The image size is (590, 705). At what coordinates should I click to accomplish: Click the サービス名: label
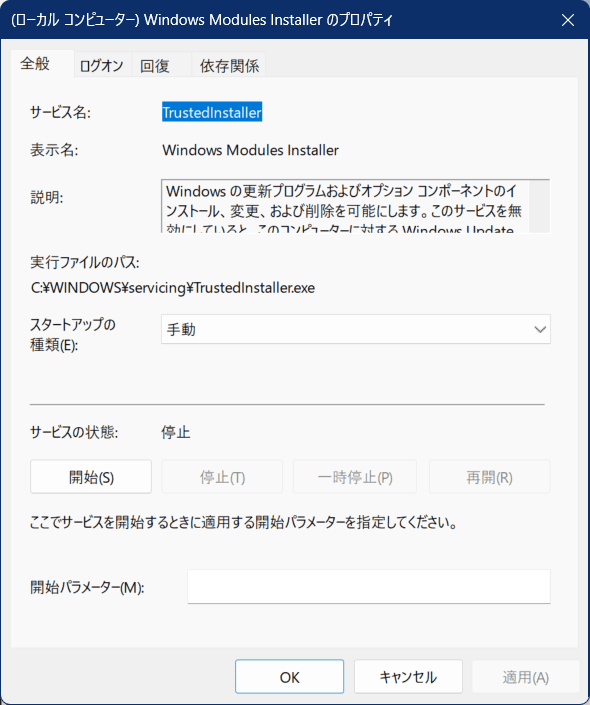[x=60, y=112]
